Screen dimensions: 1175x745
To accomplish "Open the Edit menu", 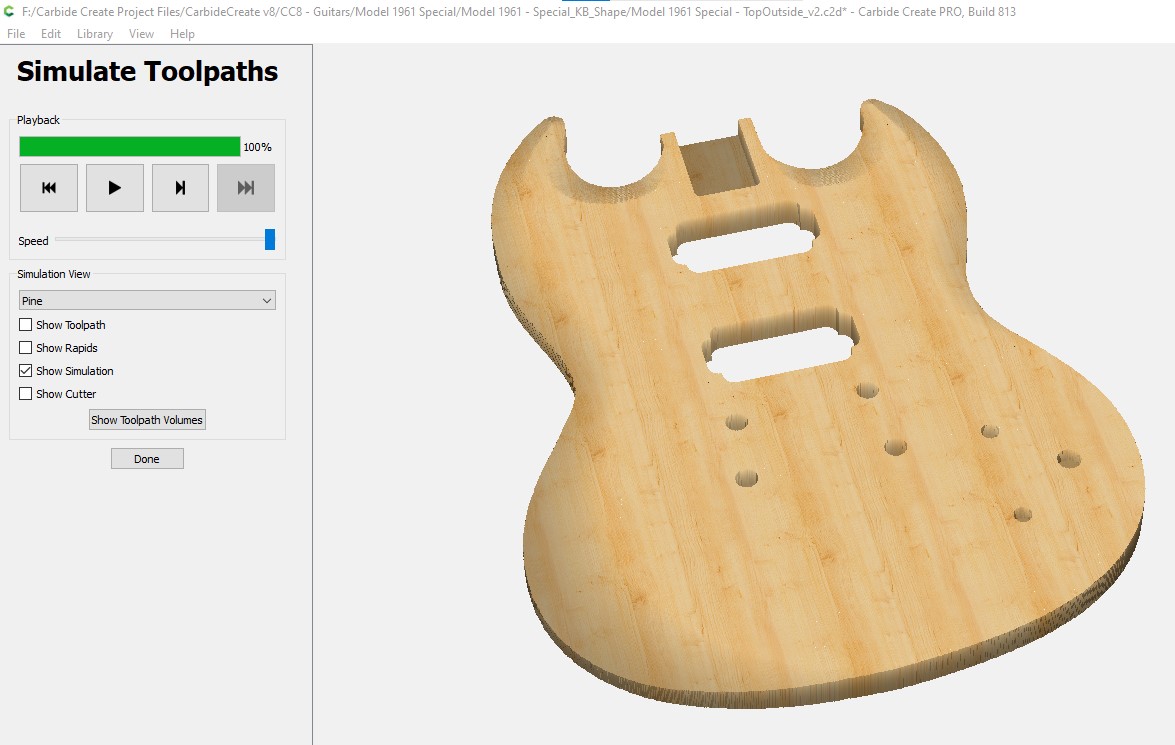I will tap(51, 34).
